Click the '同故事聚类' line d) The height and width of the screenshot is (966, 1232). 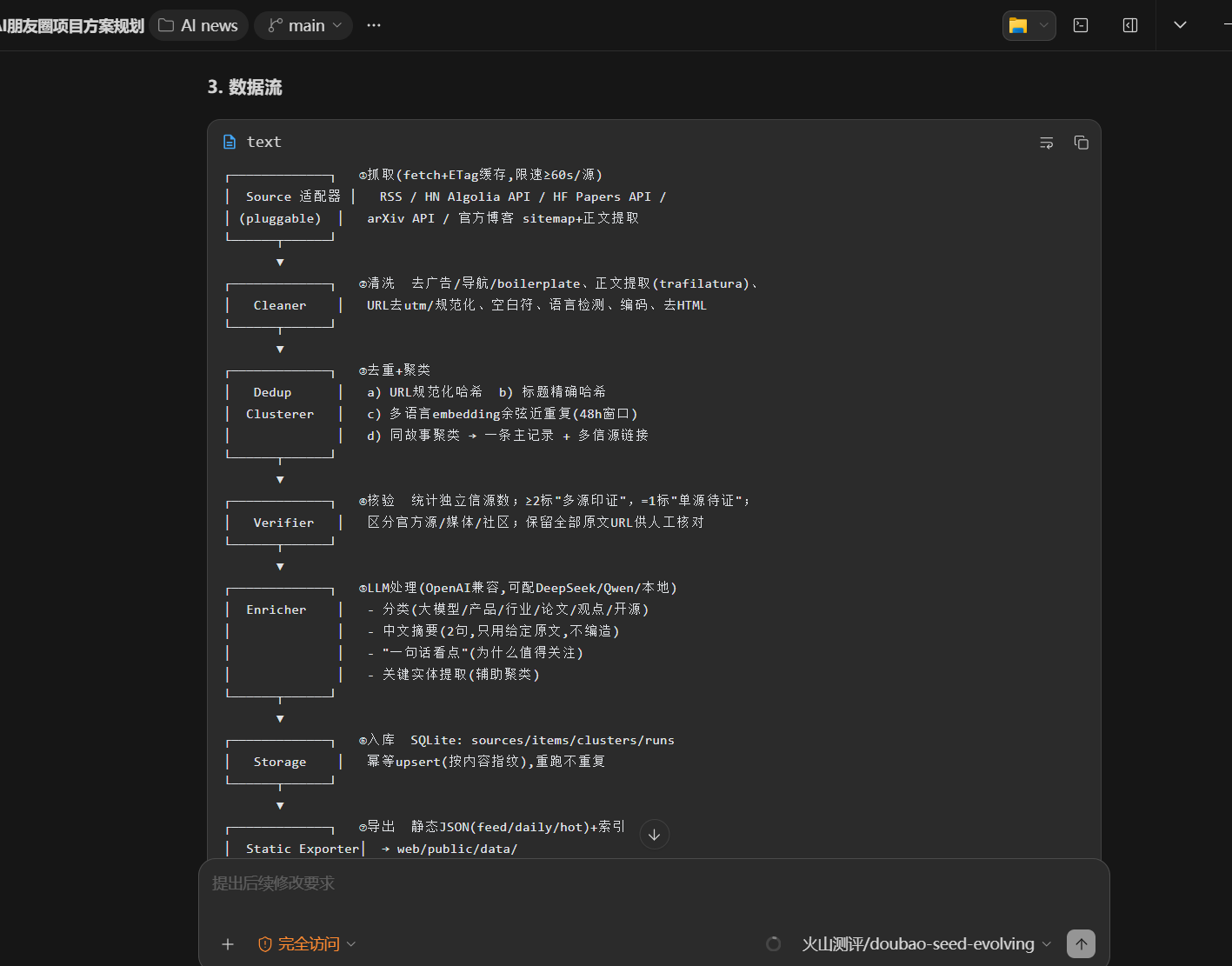(508, 436)
